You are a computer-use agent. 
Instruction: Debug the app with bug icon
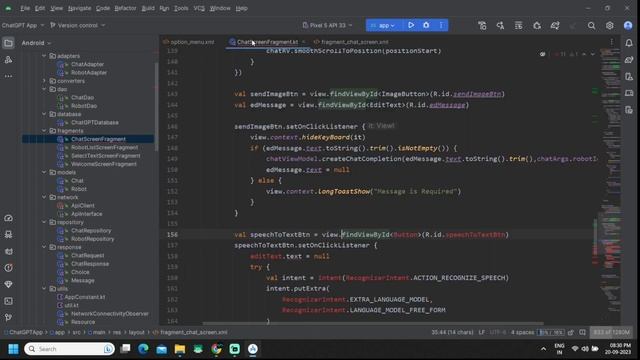(426, 25)
